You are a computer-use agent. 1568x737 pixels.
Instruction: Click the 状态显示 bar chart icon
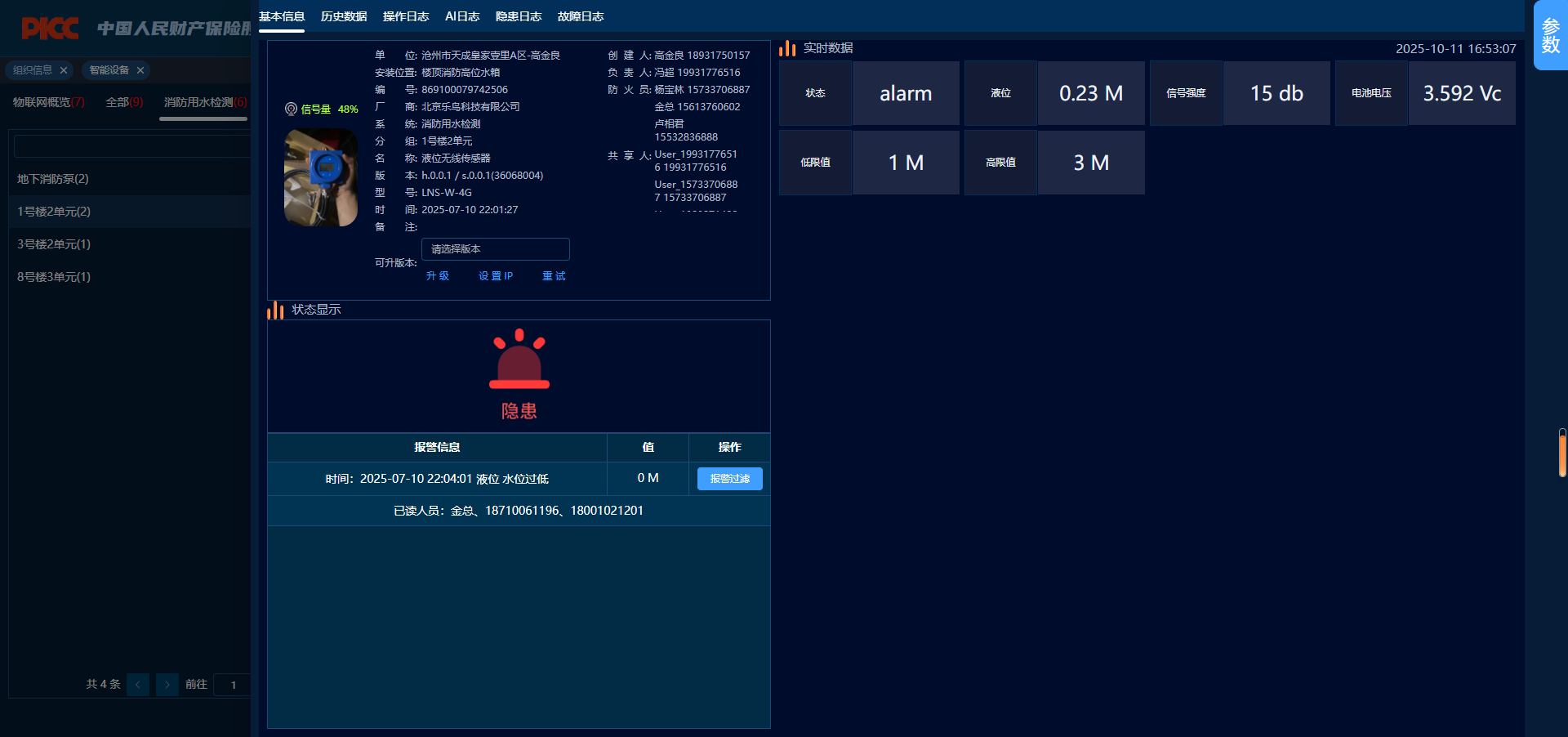275,310
